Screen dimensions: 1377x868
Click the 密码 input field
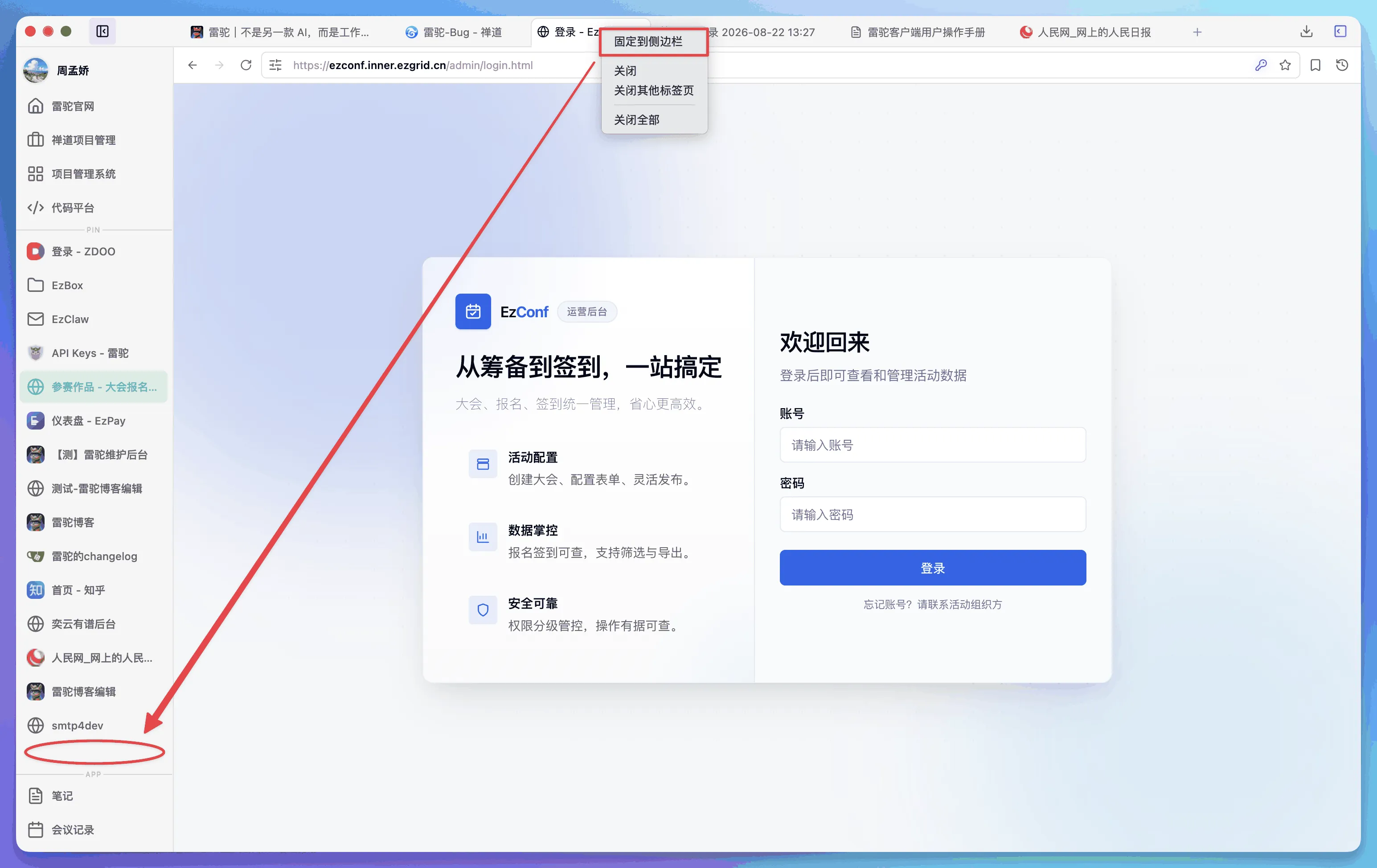(x=933, y=515)
